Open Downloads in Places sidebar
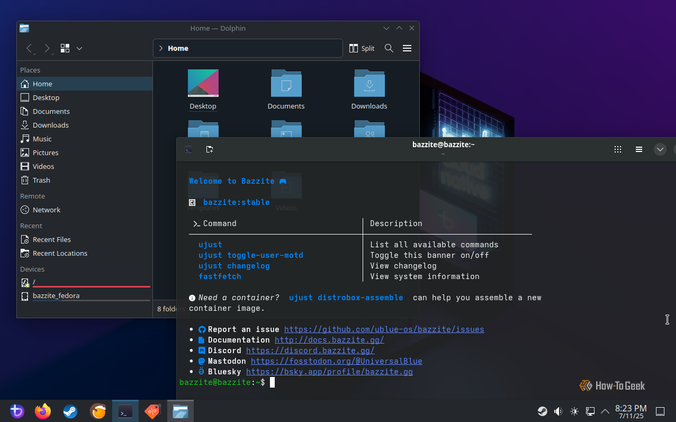 click(84, 125)
